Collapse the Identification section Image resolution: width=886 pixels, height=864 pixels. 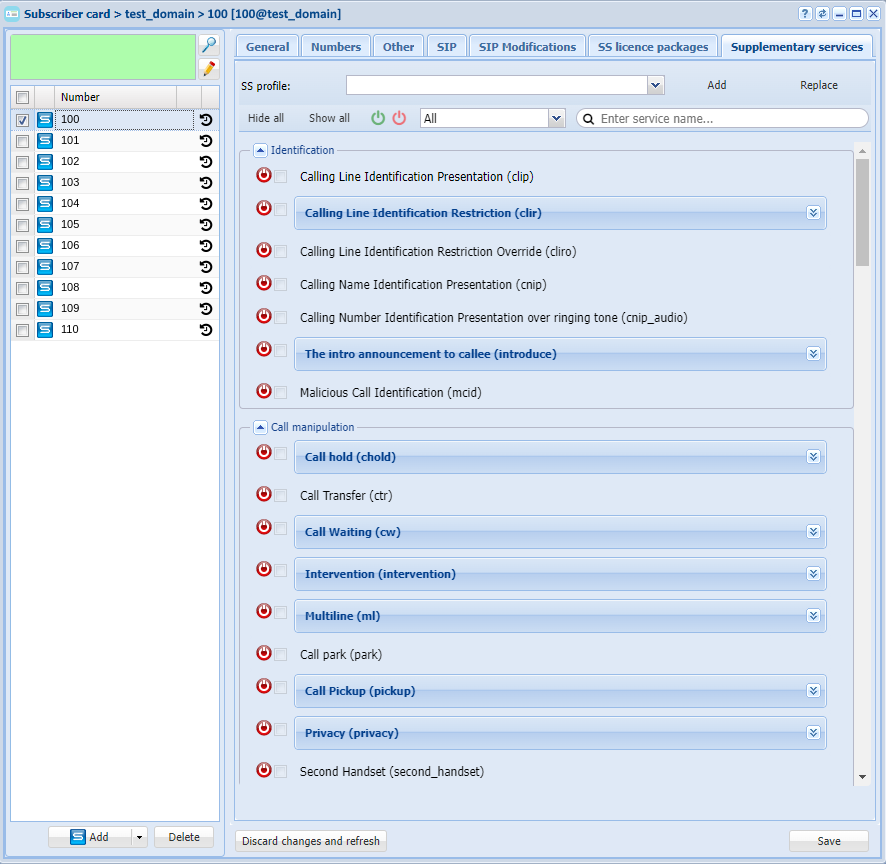[x=260, y=150]
